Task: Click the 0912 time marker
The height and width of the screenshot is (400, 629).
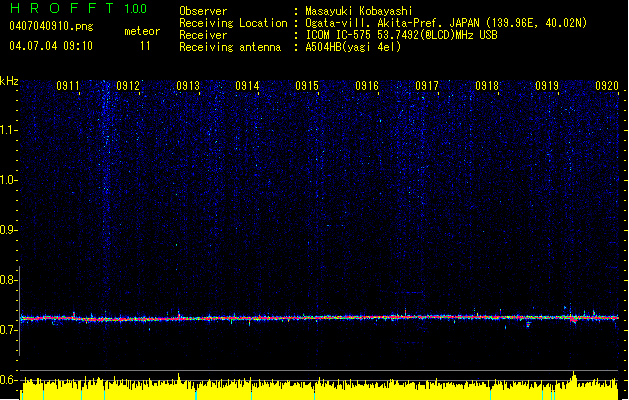Action: click(128, 86)
